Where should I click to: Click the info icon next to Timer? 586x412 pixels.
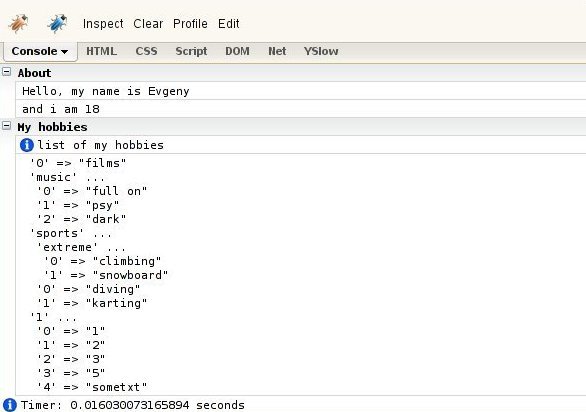10,405
